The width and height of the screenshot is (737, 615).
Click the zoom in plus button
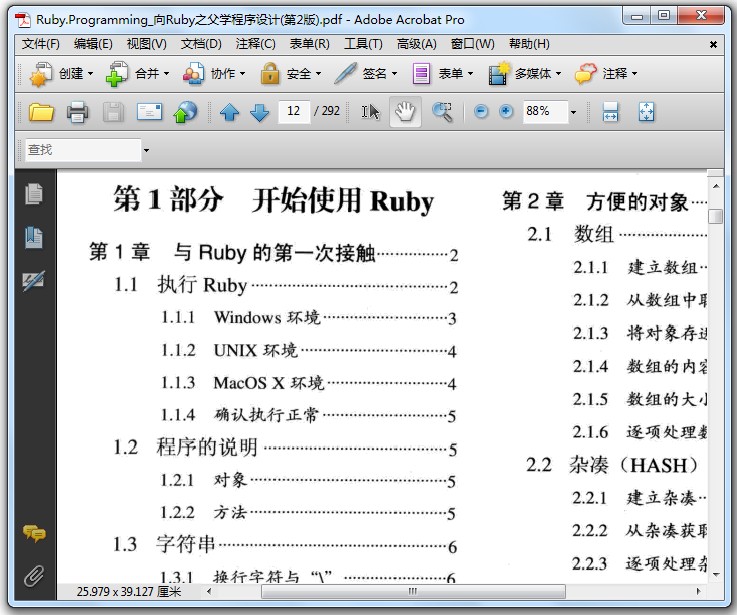(506, 111)
